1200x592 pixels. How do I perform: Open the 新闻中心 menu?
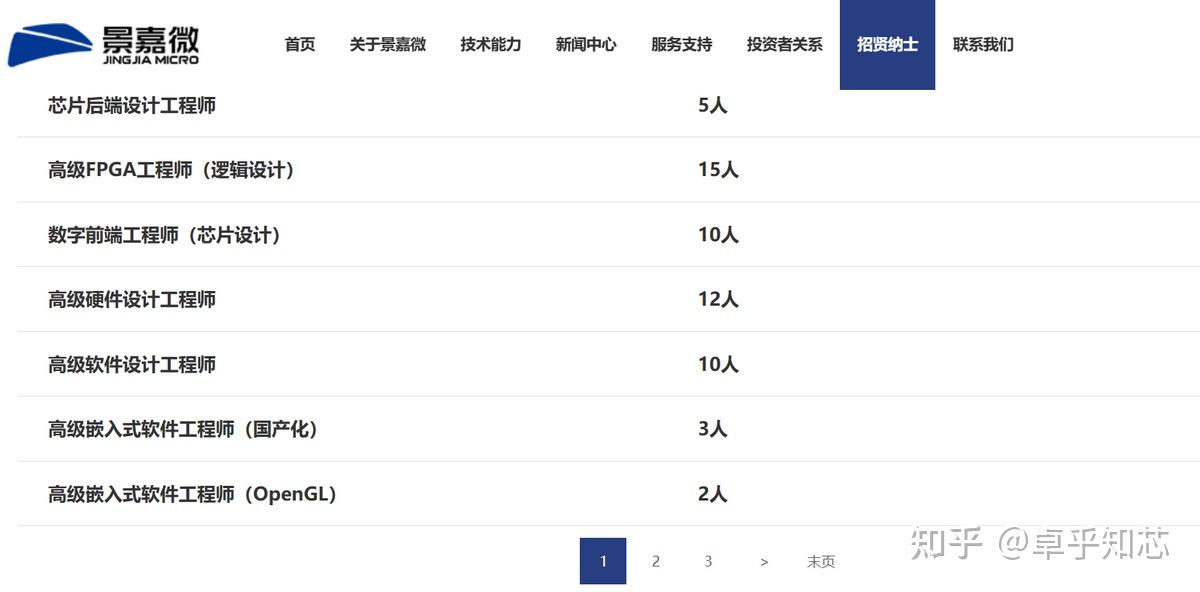pyautogui.click(x=586, y=45)
